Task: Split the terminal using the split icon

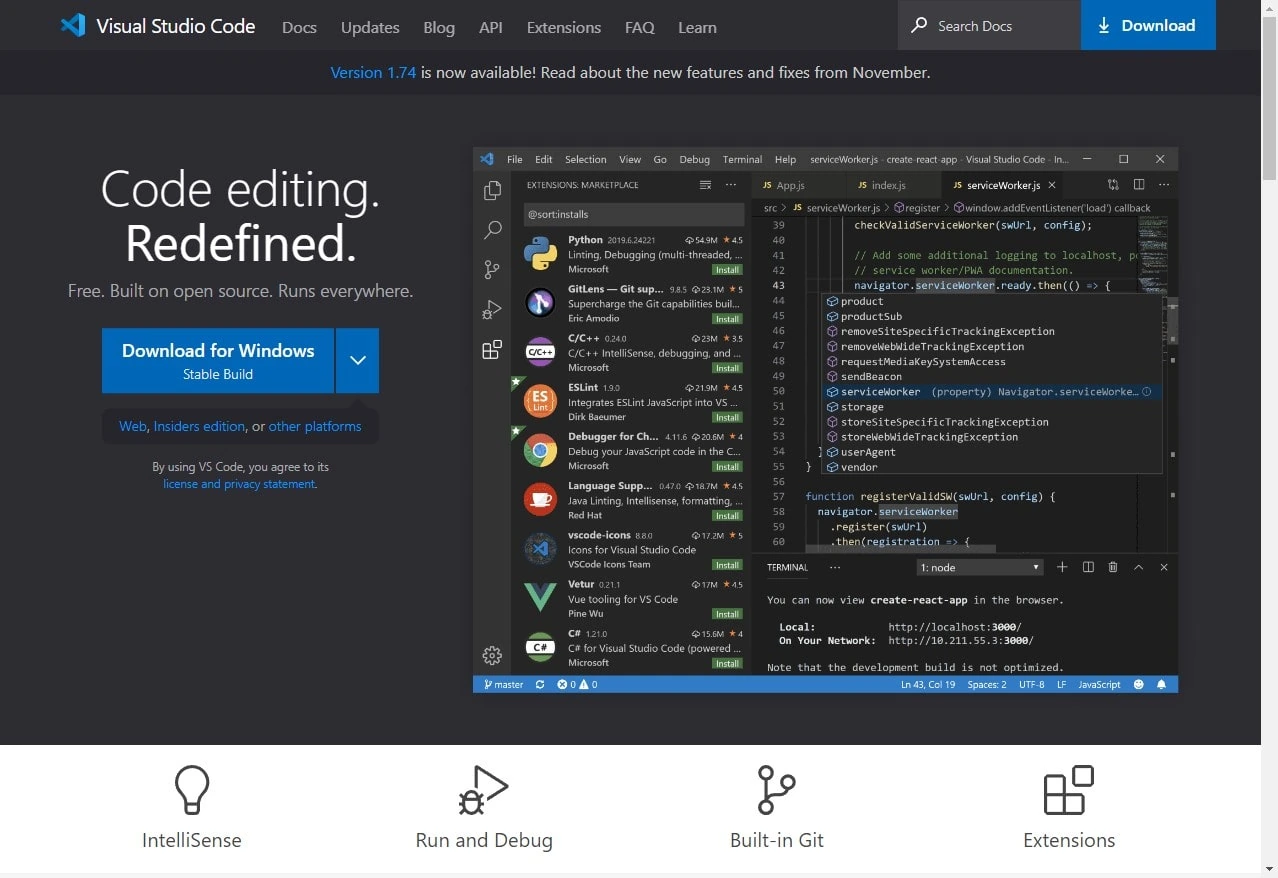Action: (1087, 567)
